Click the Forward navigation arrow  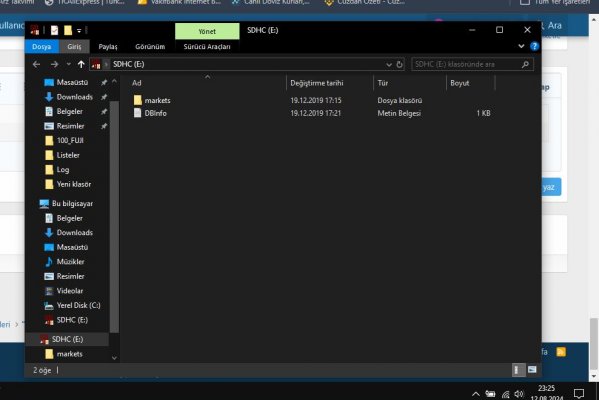click(55, 64)
